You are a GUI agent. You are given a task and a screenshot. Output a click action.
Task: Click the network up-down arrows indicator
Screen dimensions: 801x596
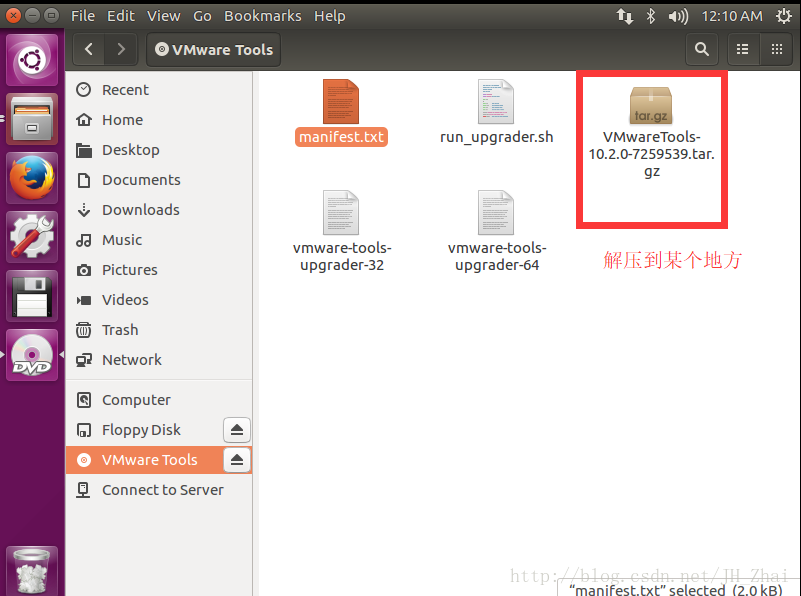click(624, 16)
